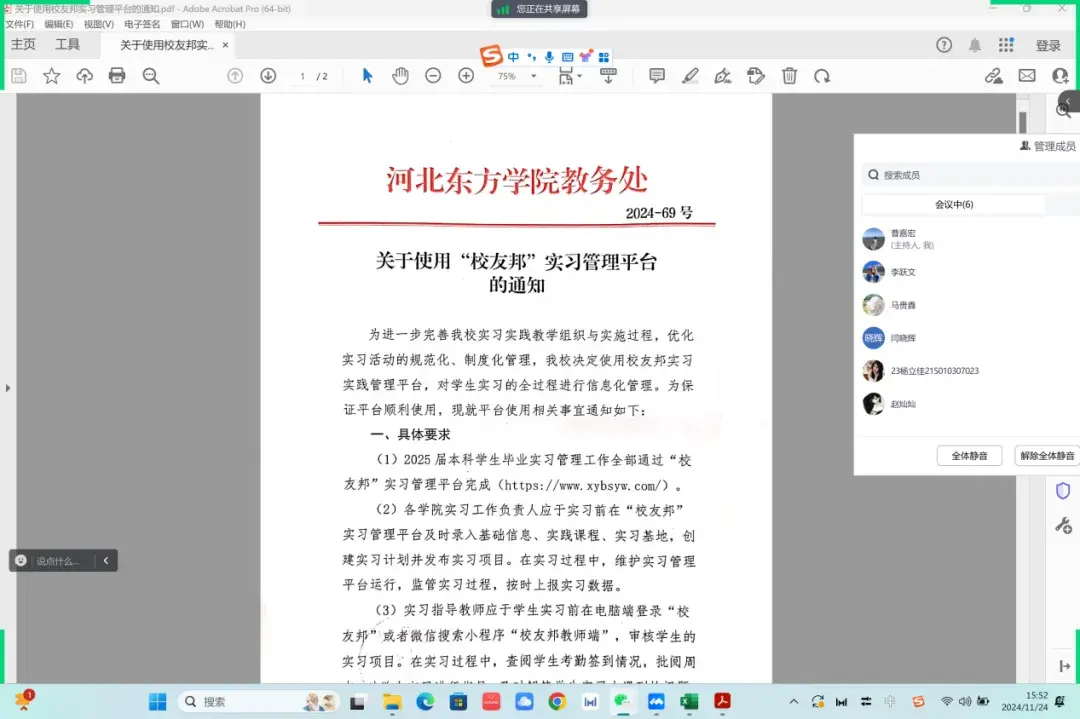
Task: Expand the left navigation pane arrow
Action: click(x=8, y=388)
